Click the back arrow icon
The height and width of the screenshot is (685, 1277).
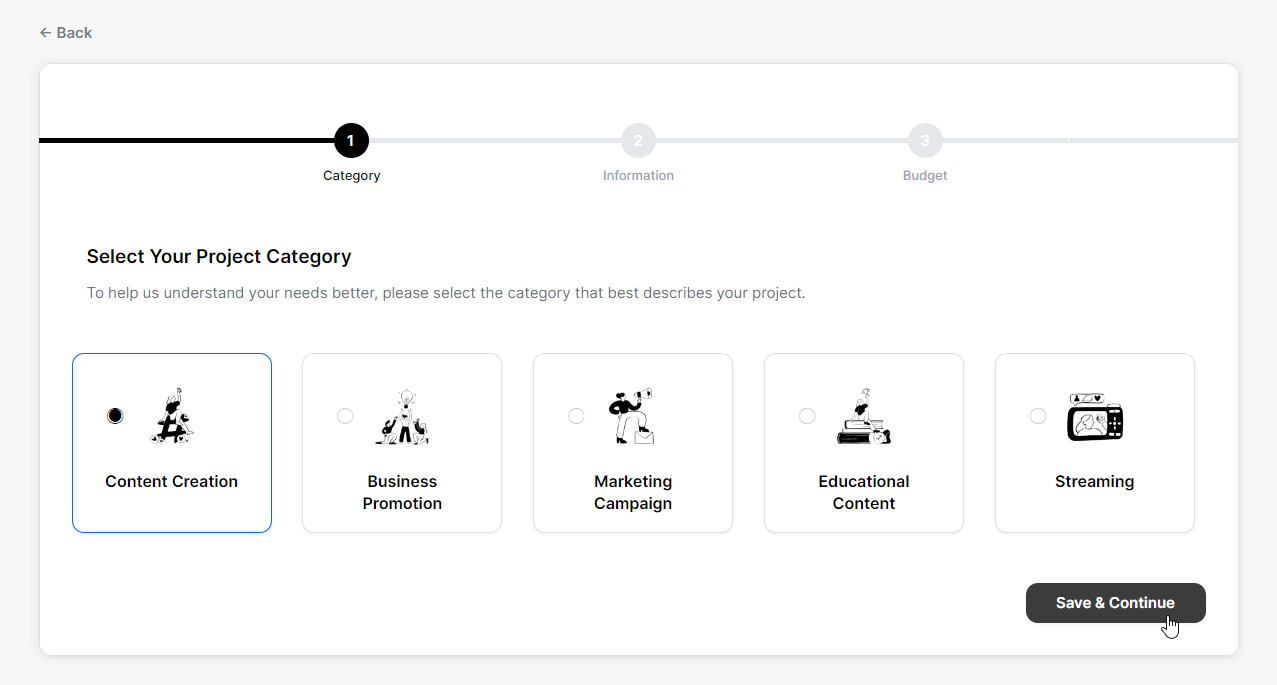[45, 33]
